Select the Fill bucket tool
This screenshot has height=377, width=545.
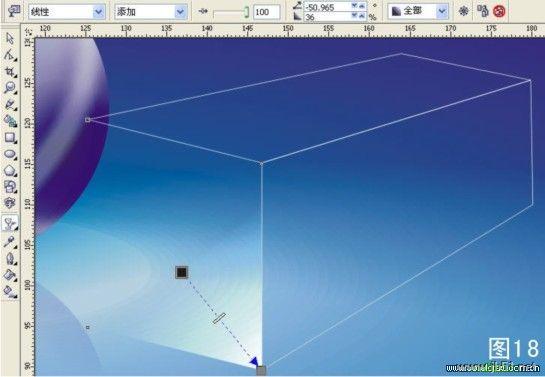[10, 275]
